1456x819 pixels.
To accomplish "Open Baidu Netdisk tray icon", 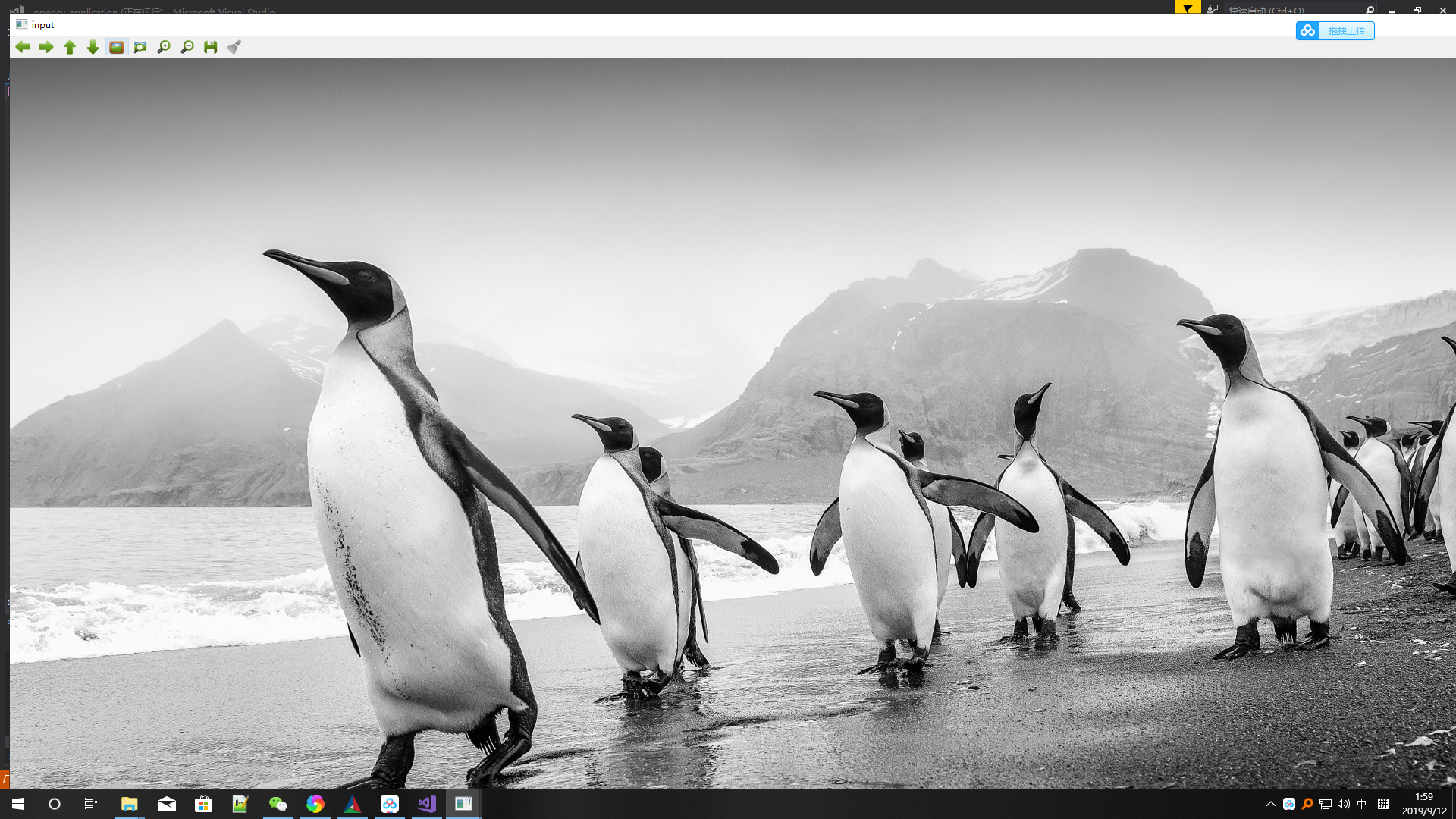I will (1289, 804).
